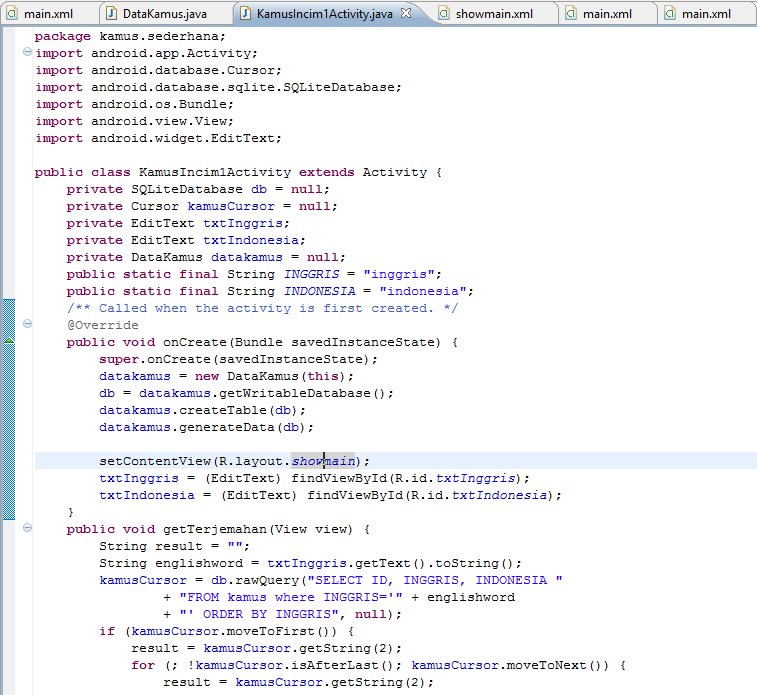The height and width of the screenshot is (695, 757).
Task: Open main.xml tab right after showmain.xml
Action: (x=607, y=14)
